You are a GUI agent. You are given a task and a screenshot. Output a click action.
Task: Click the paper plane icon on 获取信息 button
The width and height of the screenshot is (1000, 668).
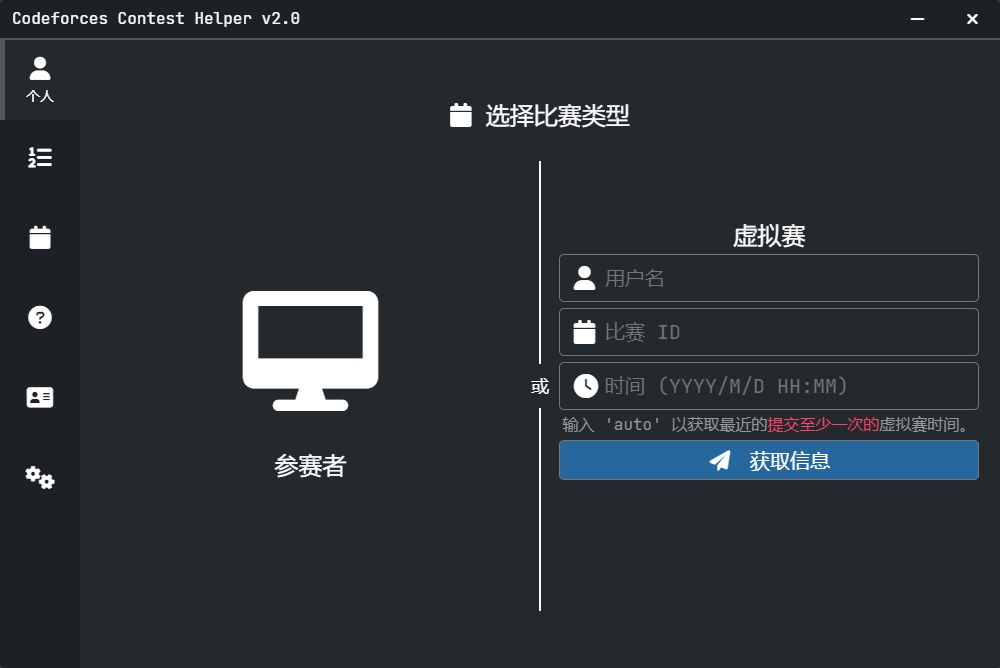pos(718,460)
